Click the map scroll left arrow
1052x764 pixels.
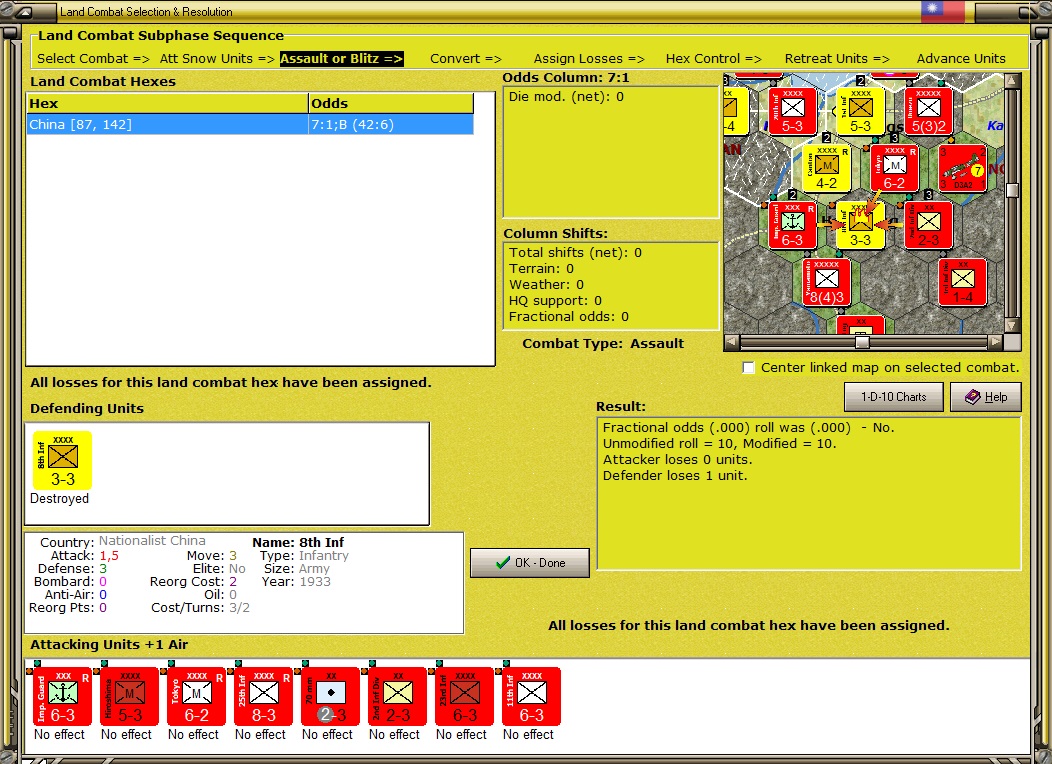[x=732, y=343]
